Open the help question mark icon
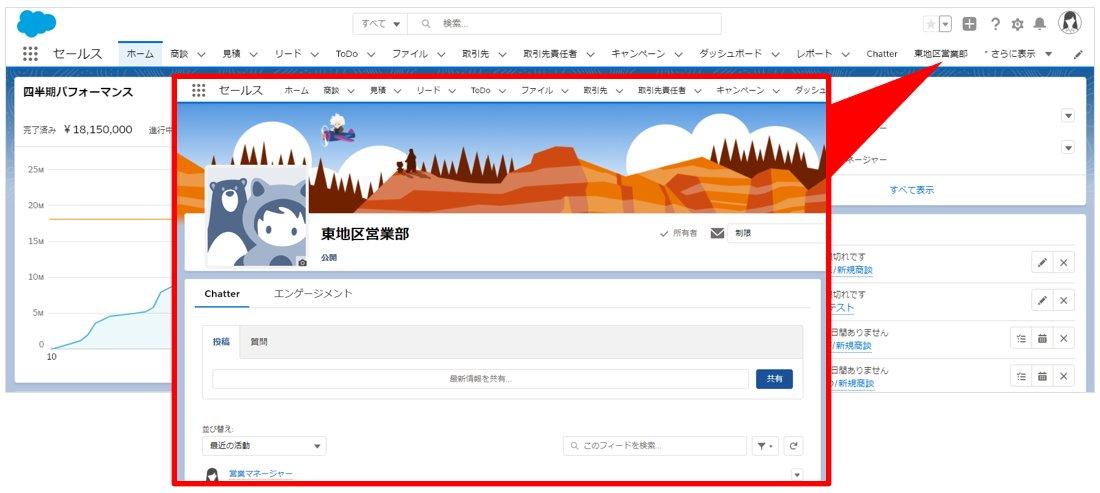 point(995,25)
